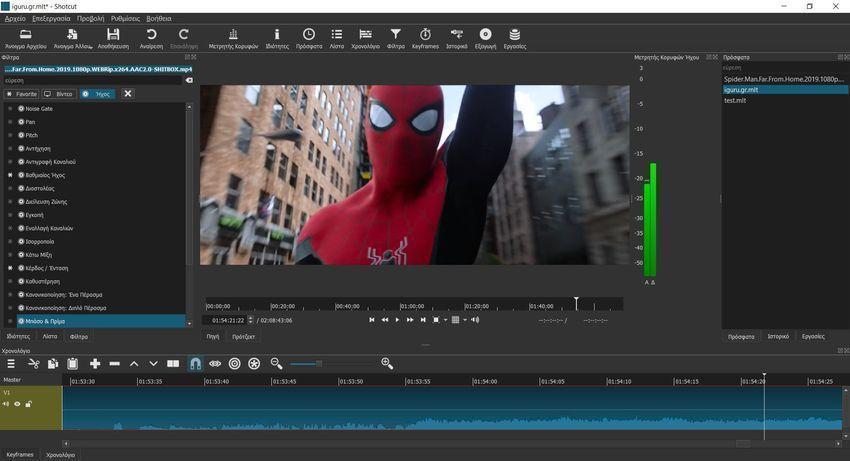
Task: Click the filter search field
Action: pos(93,80)
